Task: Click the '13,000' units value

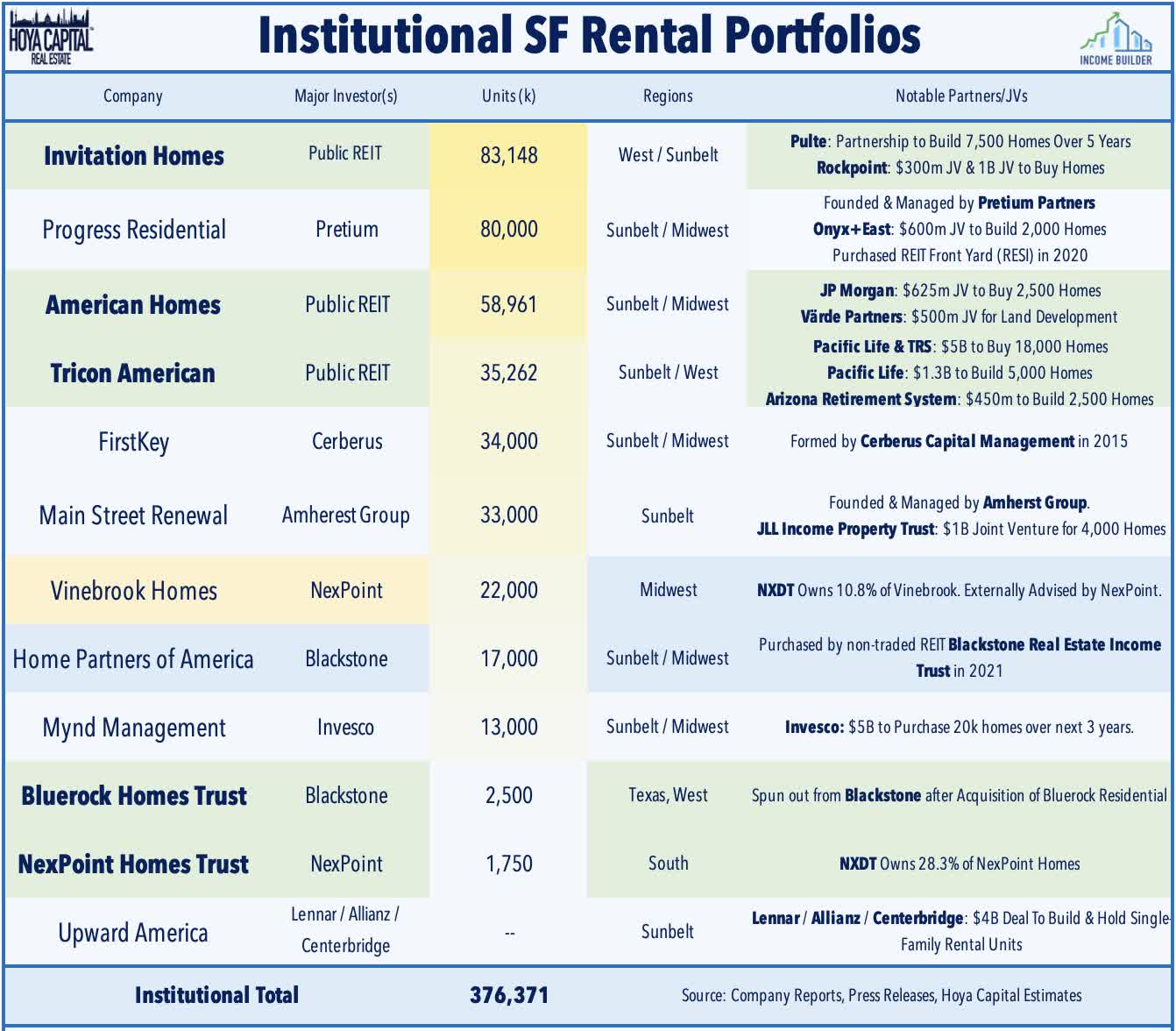Action: [x=509, y=727]
